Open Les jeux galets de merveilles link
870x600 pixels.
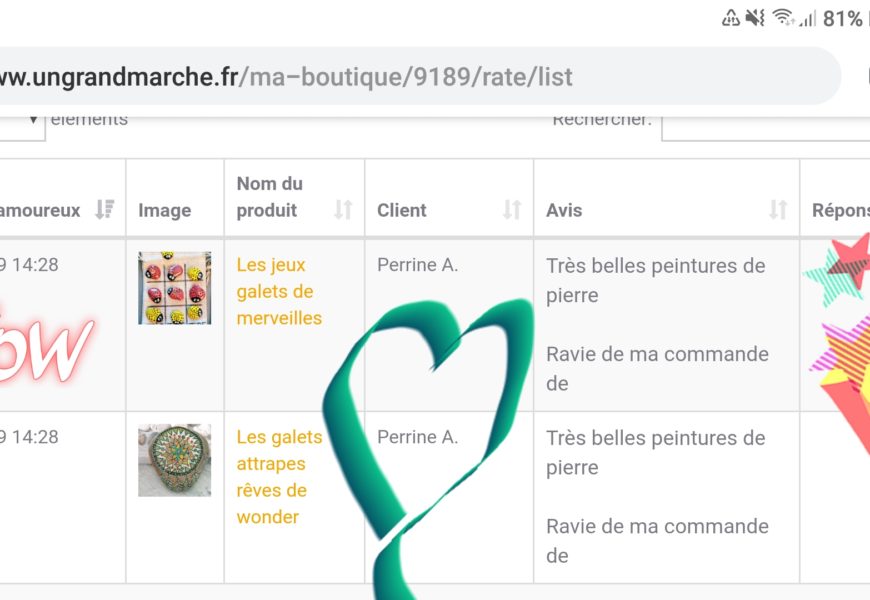[x=279, y=291]
